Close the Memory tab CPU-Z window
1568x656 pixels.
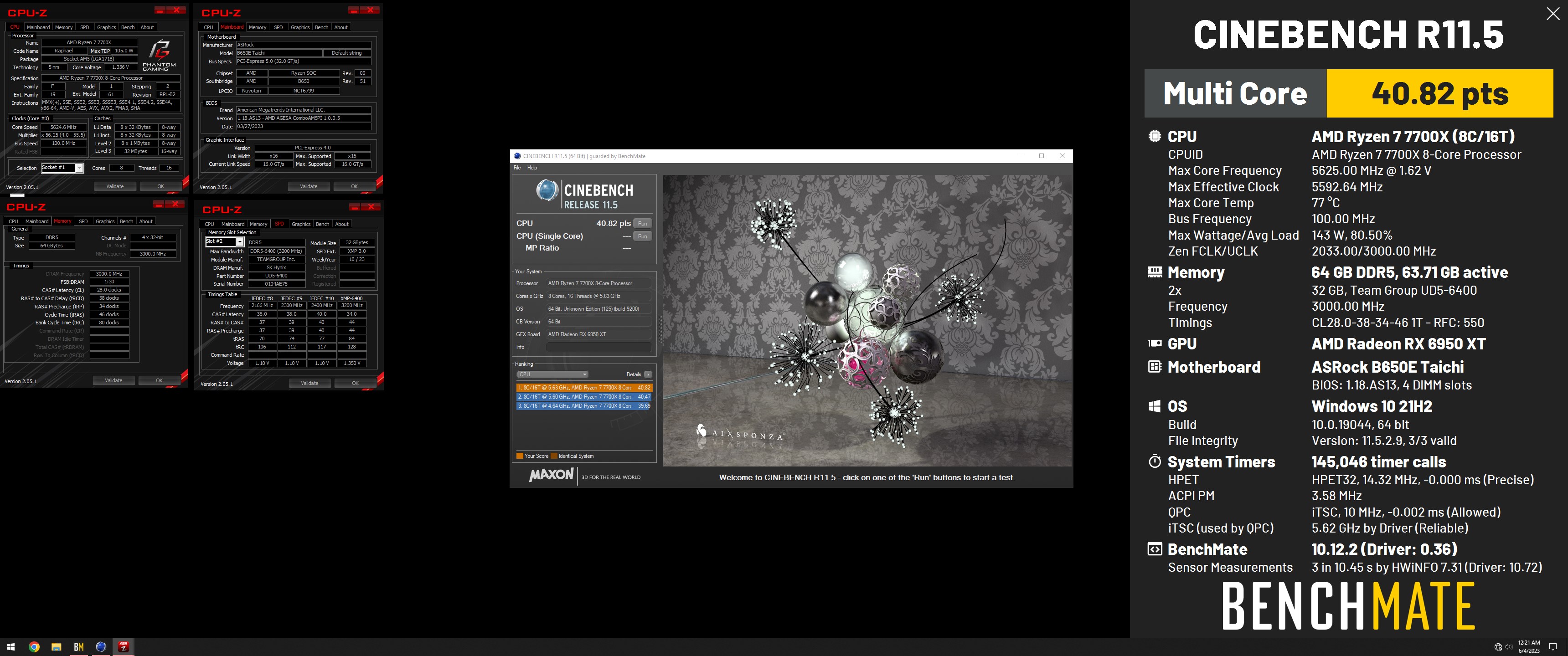coord(175,204)
